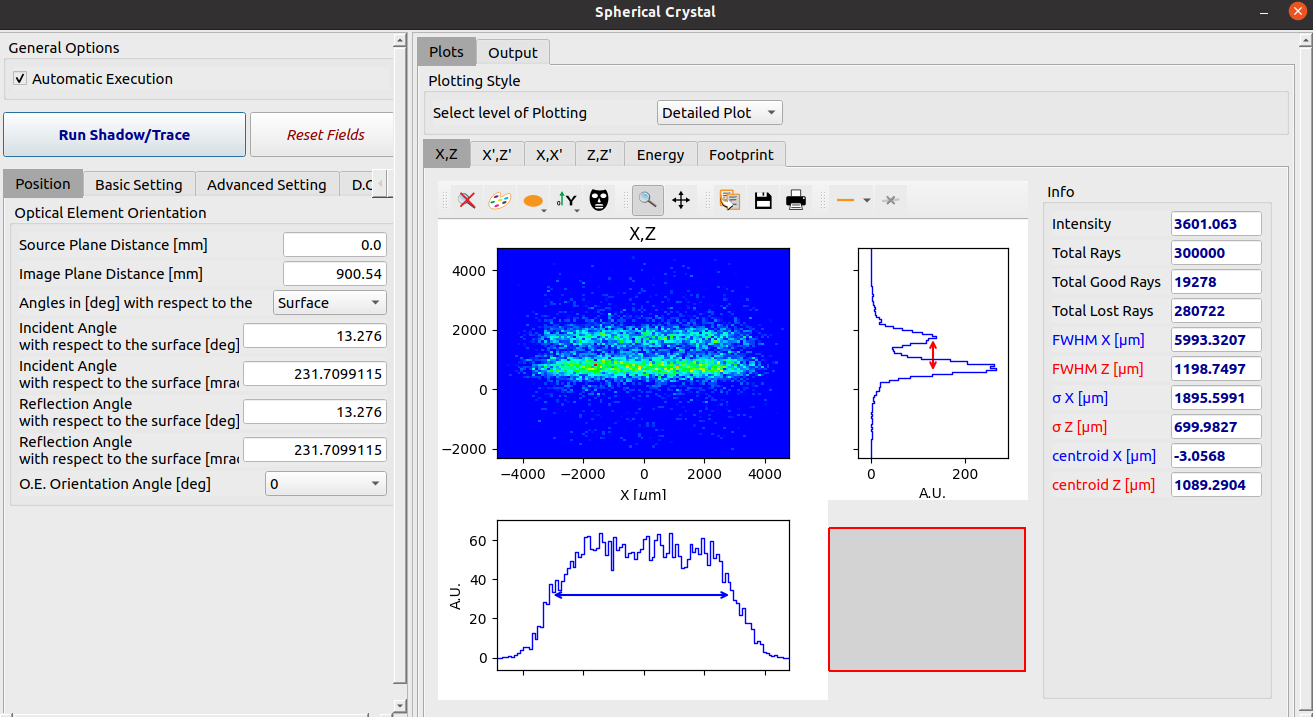The width and height of the screenshot is (1313, 717).
Task: Click the Y axis orientation icon
Action: 566,200
